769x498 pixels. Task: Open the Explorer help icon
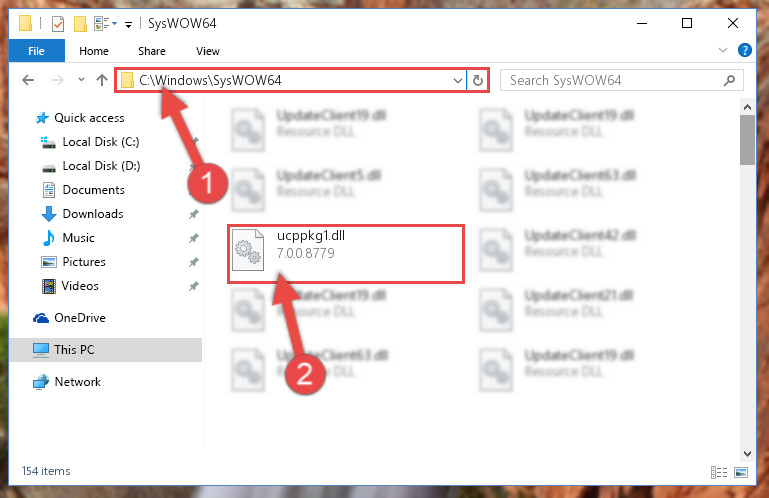(x=744, y=50)
